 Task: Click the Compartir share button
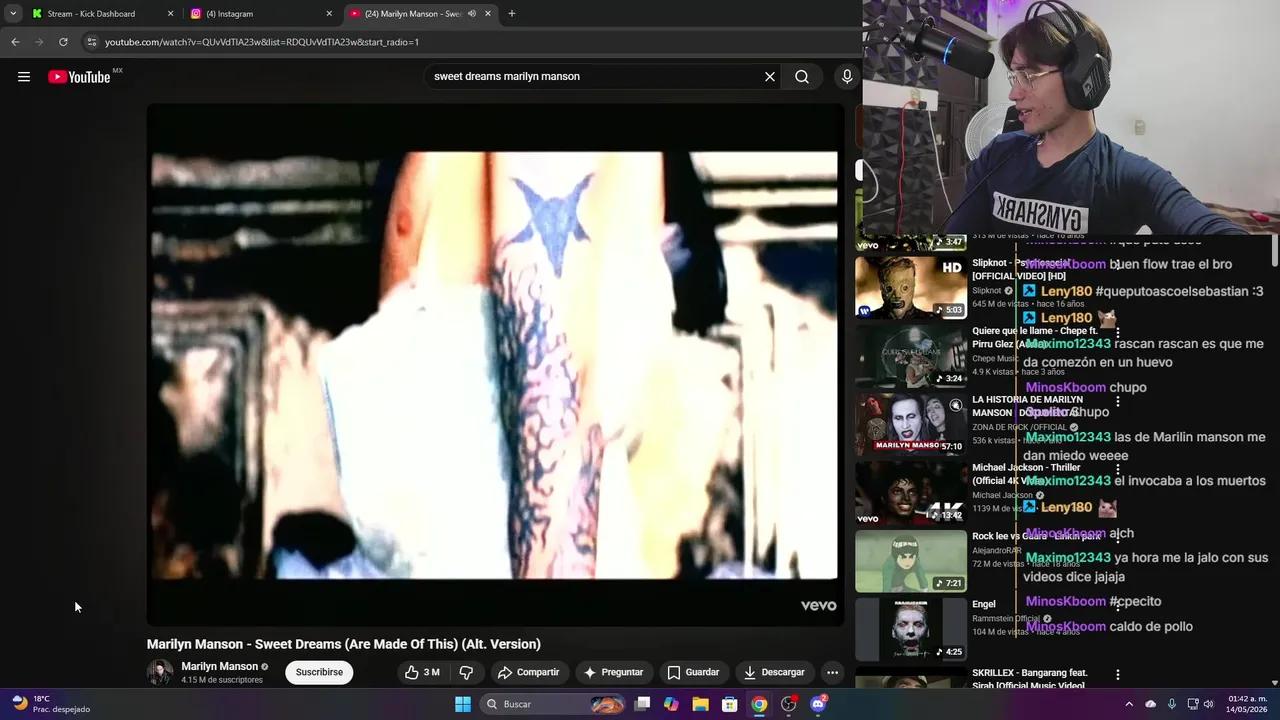528,672
